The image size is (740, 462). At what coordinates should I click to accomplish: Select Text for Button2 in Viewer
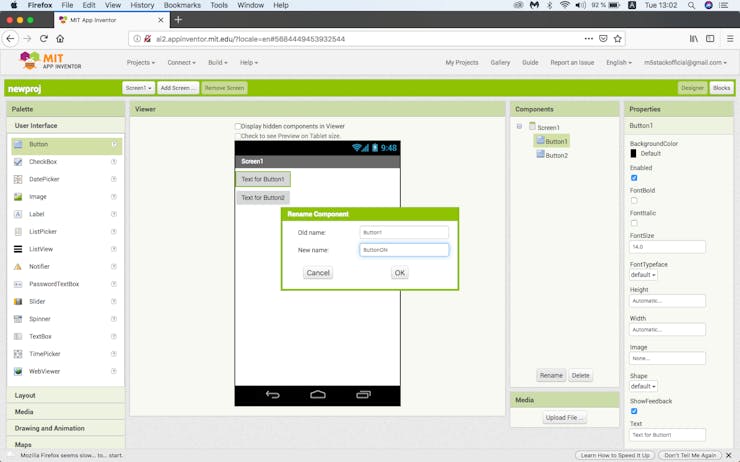pyautogui.click(x=263, y=197)
